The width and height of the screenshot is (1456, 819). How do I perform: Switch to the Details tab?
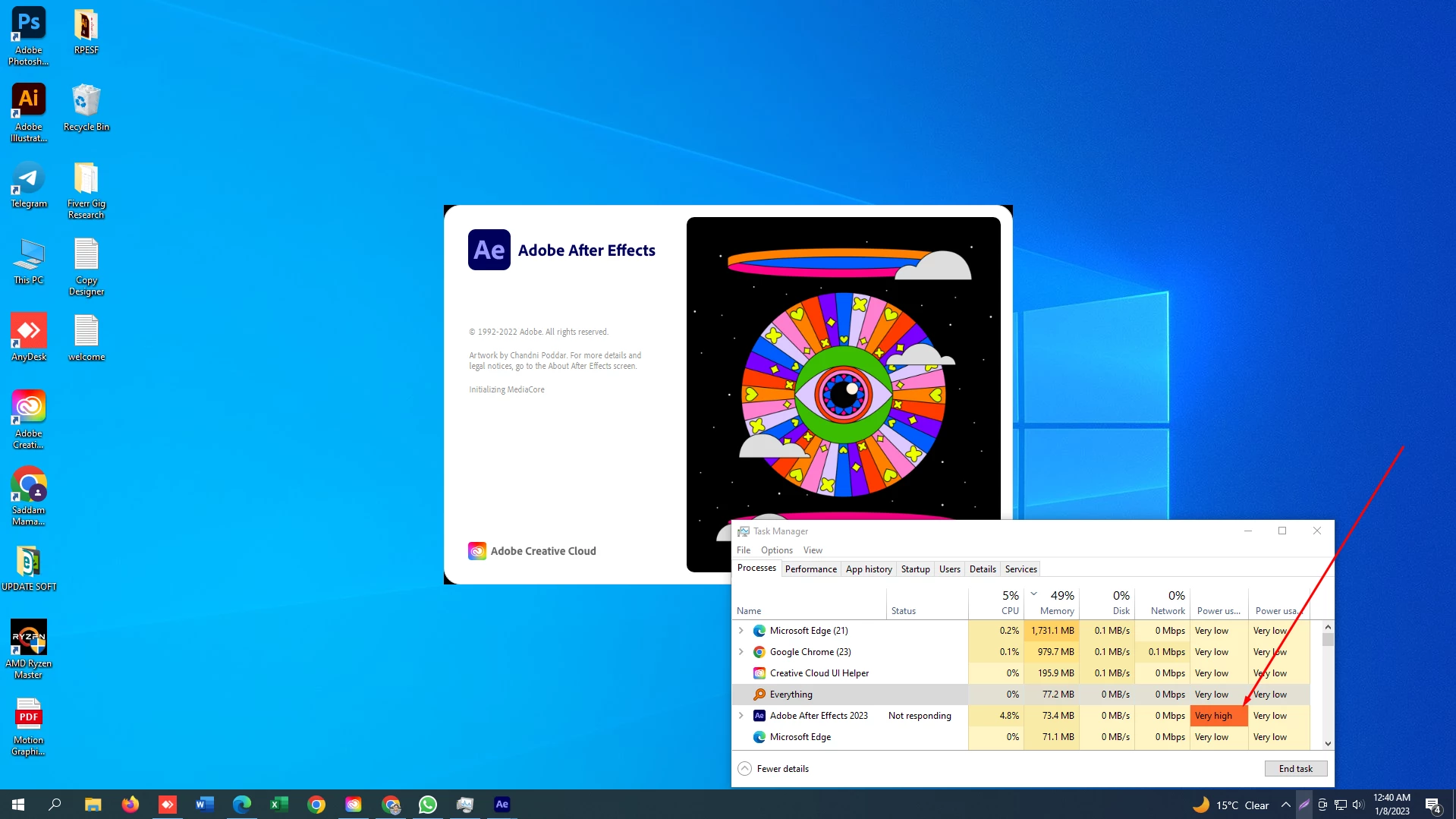pos(983,569)
